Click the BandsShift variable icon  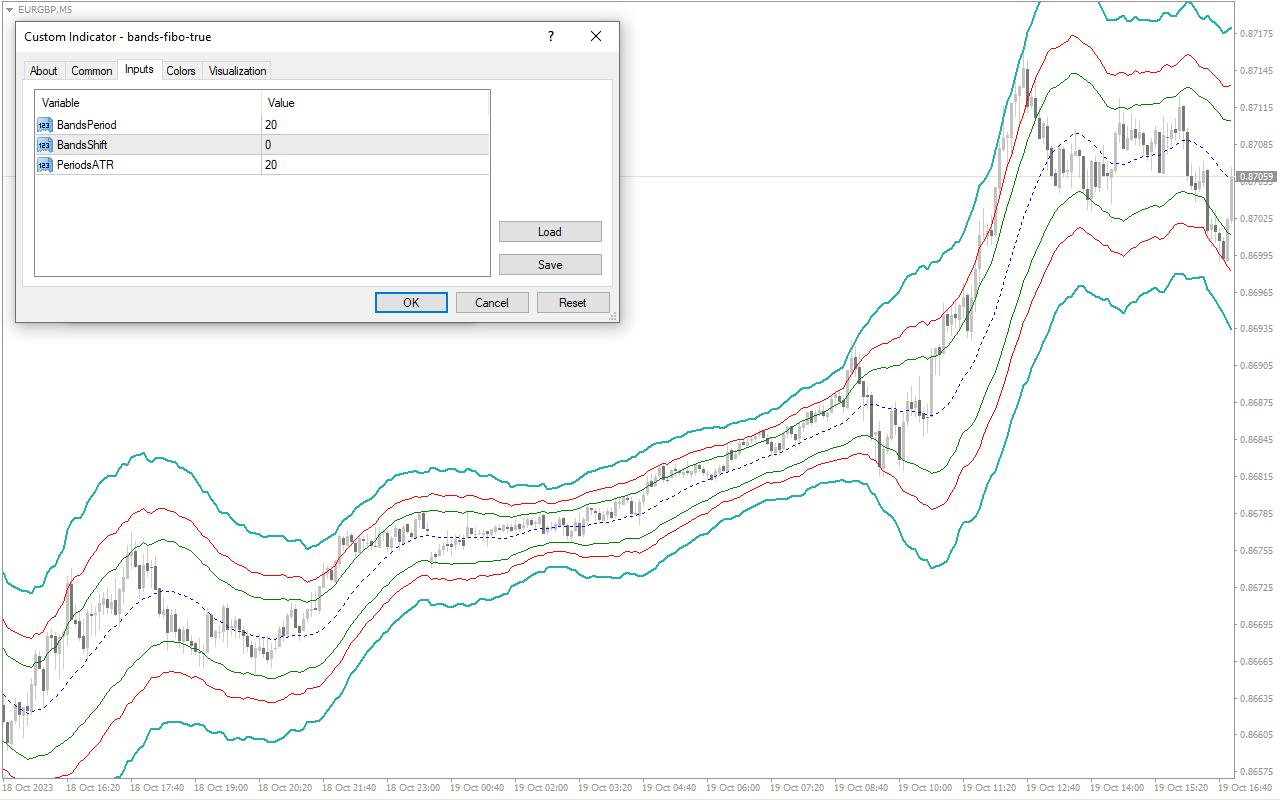(x=45, y=145)
